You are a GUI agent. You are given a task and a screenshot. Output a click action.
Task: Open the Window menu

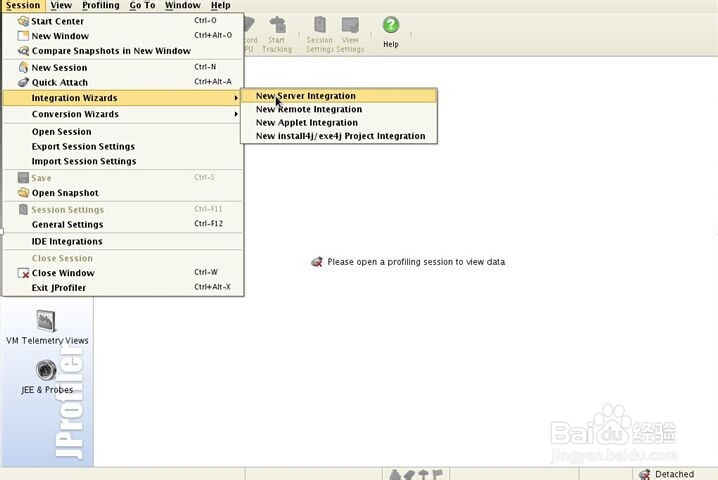tap(183, 5)
